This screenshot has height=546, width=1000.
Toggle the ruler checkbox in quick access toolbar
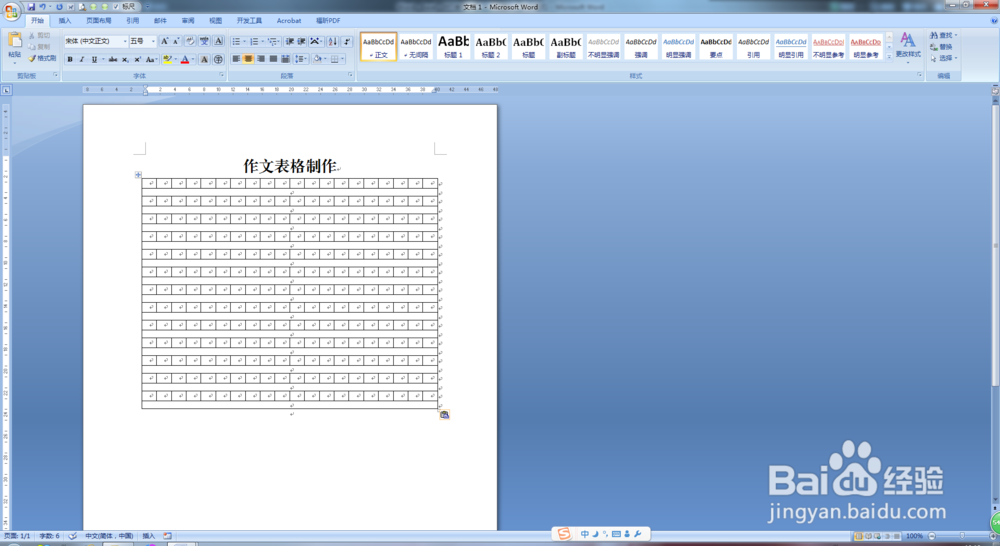(x=116, y=6)
